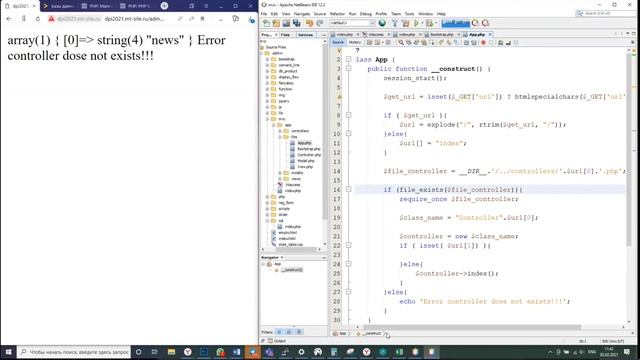Click the Save All toolbar icon

pos(297,23)
